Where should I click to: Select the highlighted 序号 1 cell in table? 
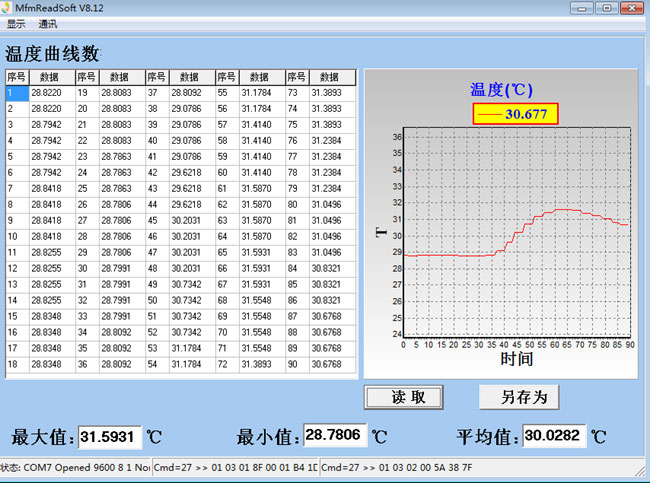click(x=17, y=92)
